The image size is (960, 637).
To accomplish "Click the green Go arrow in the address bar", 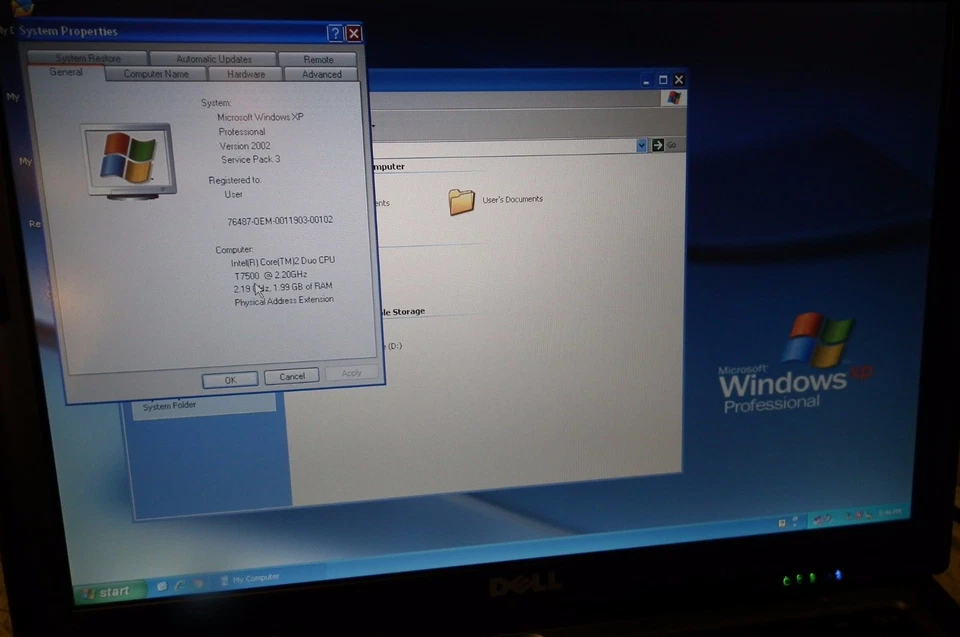I will coord(659,145).
